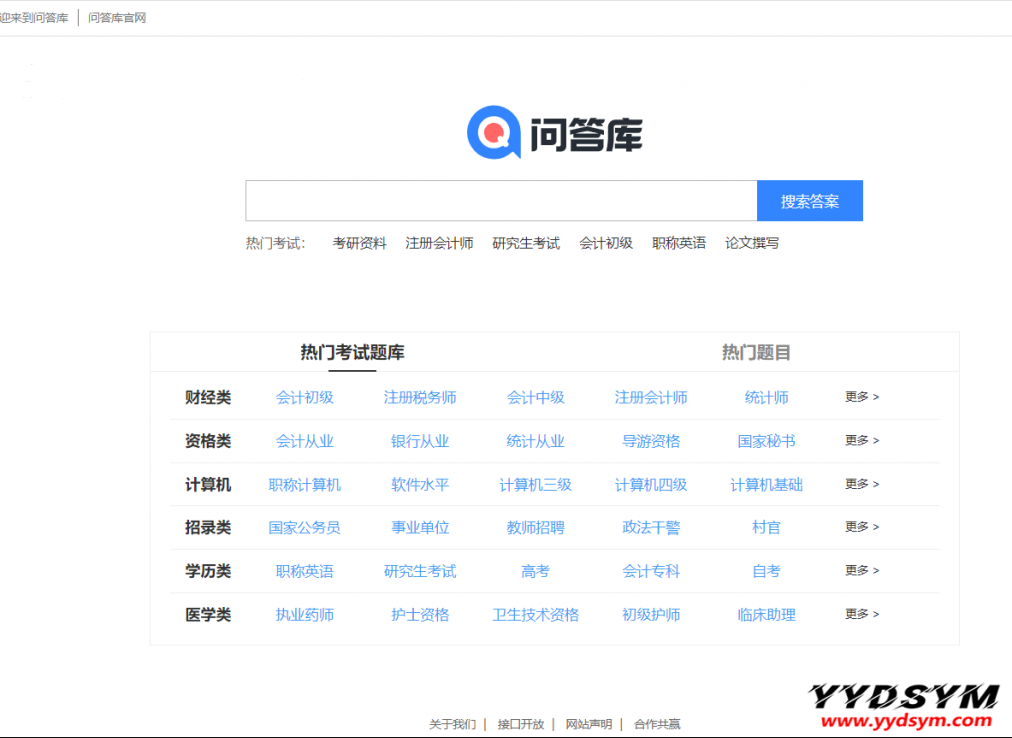Select the 热门考试题库 tab
Screen dimensions: 1012x738
point(352,352)
